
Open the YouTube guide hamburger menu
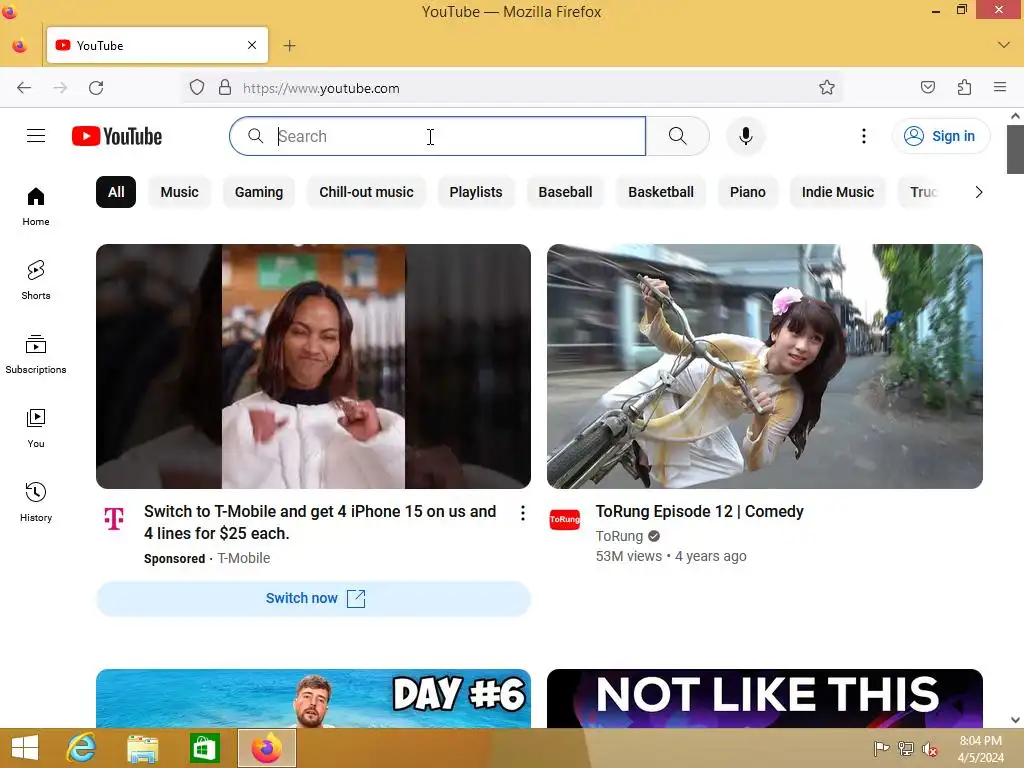point(36,136)
